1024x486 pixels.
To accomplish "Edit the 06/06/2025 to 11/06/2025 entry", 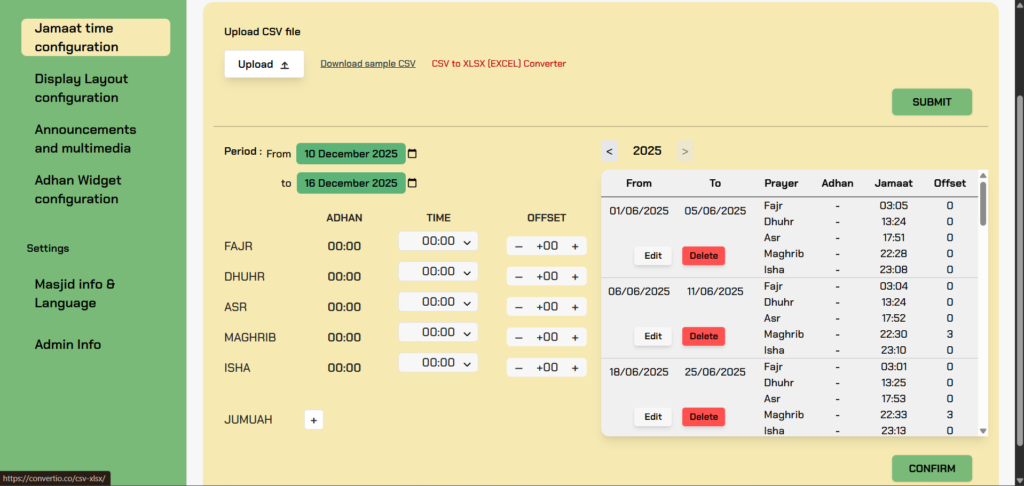I will coord(652,336).
